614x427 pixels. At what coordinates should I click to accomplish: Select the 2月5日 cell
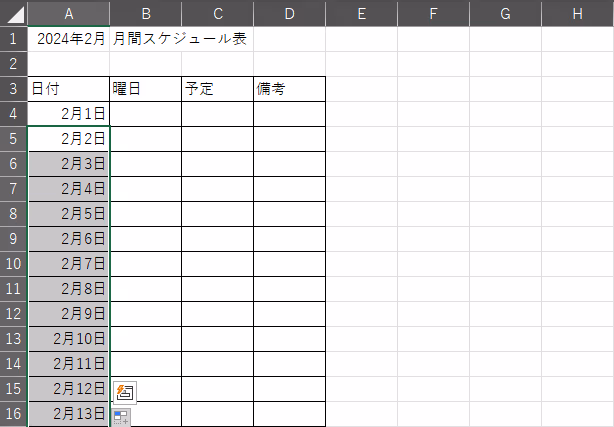(x=69, y=214)
